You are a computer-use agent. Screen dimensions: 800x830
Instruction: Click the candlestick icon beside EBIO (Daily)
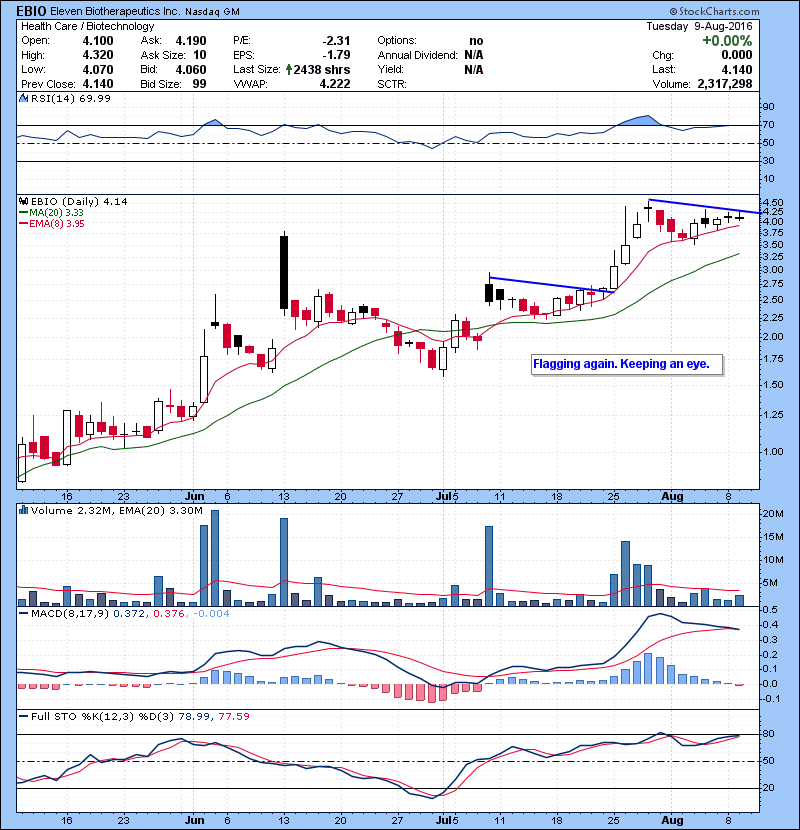(x=23, y=202)
